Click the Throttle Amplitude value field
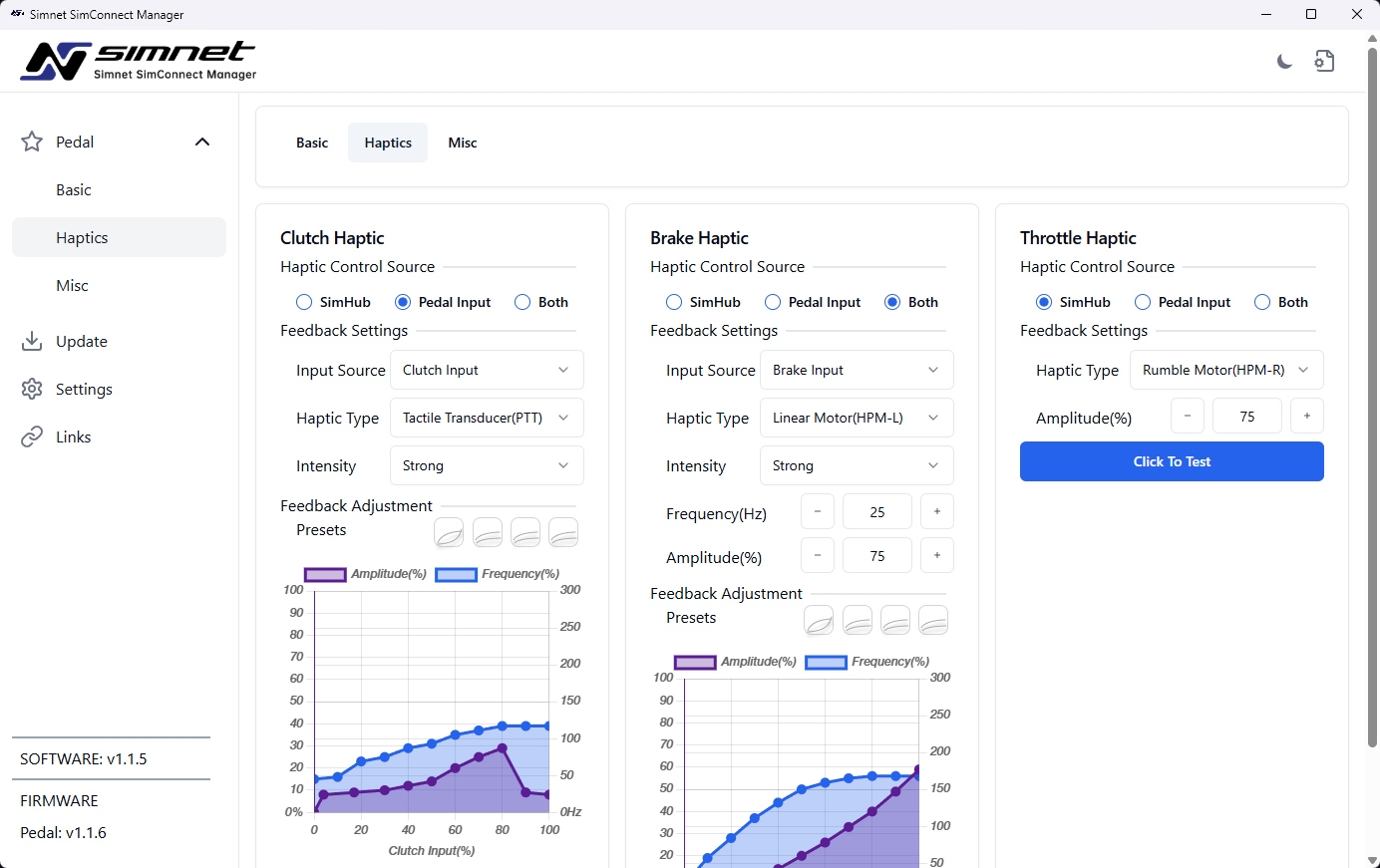Viewport: 1380px width, 868px height. click(x=1246, y=417)
